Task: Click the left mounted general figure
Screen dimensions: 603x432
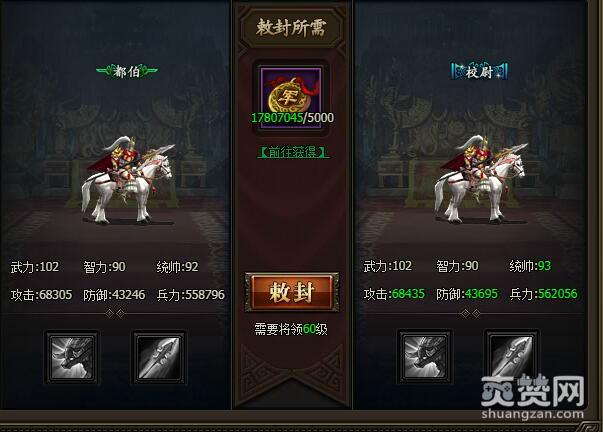Action: click(x=127, y=180)
